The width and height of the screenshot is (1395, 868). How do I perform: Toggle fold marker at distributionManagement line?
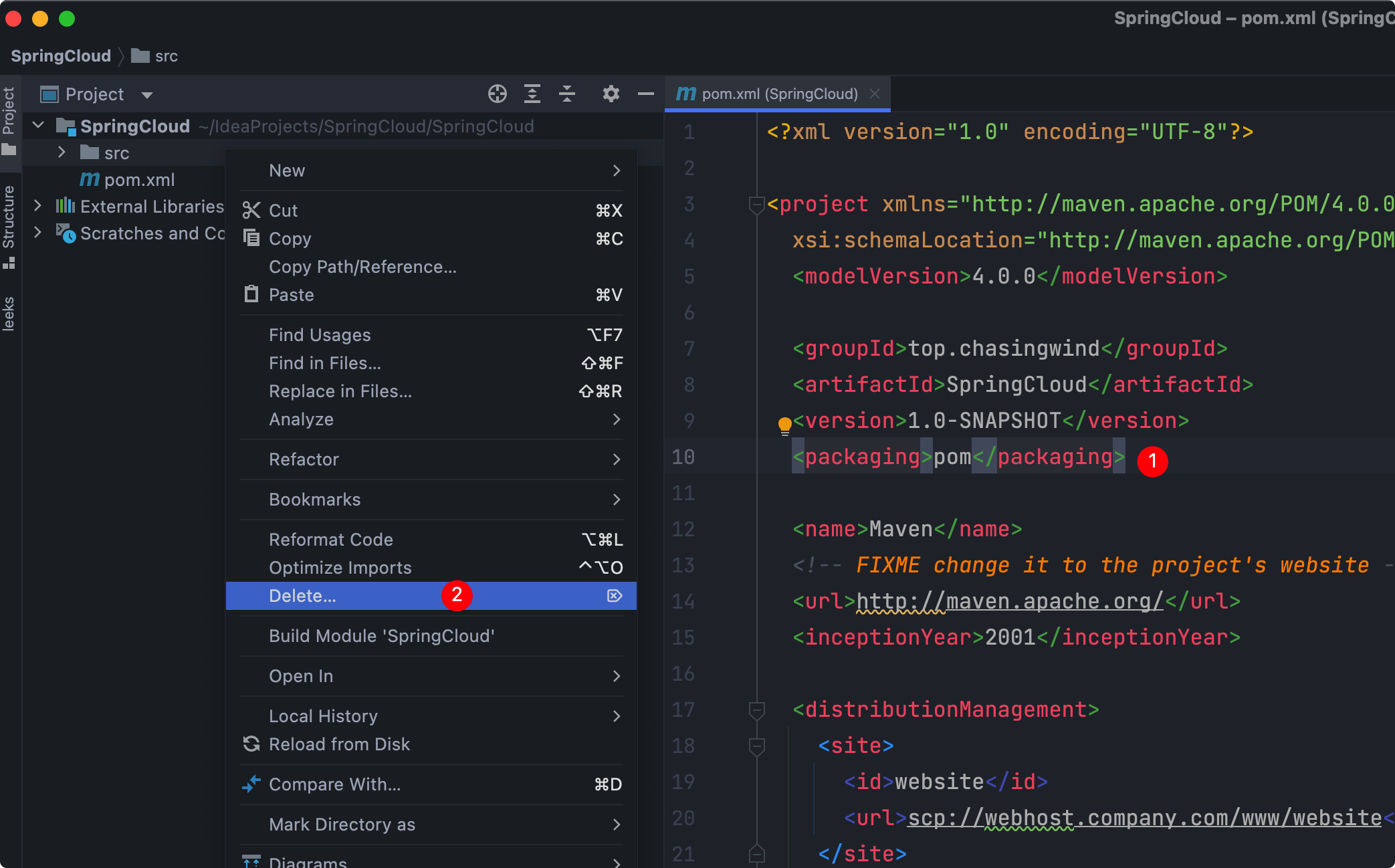click(756, 710)
